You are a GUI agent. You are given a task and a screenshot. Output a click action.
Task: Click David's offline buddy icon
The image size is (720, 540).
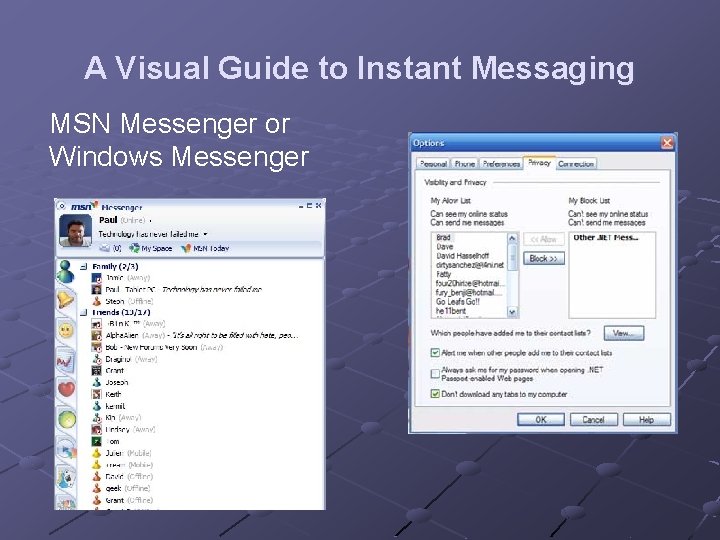tap(96, 477)
